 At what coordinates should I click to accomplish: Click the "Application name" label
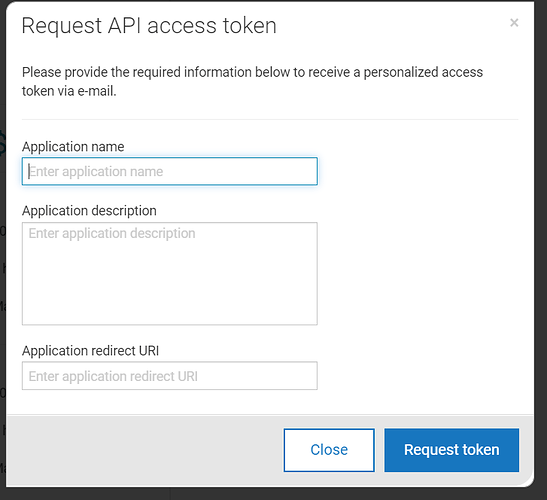(x=73, y=147)
